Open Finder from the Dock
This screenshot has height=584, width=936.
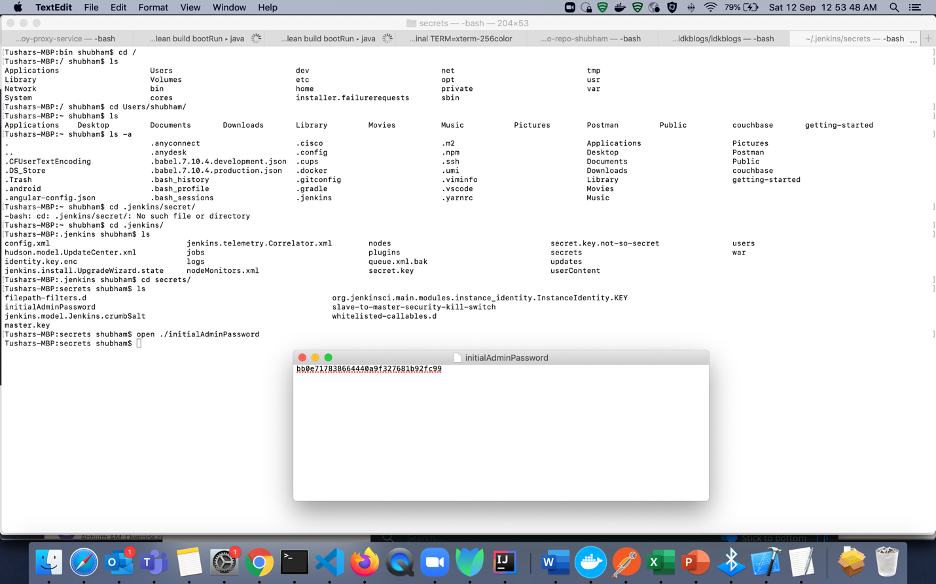(x=49, y=562)
